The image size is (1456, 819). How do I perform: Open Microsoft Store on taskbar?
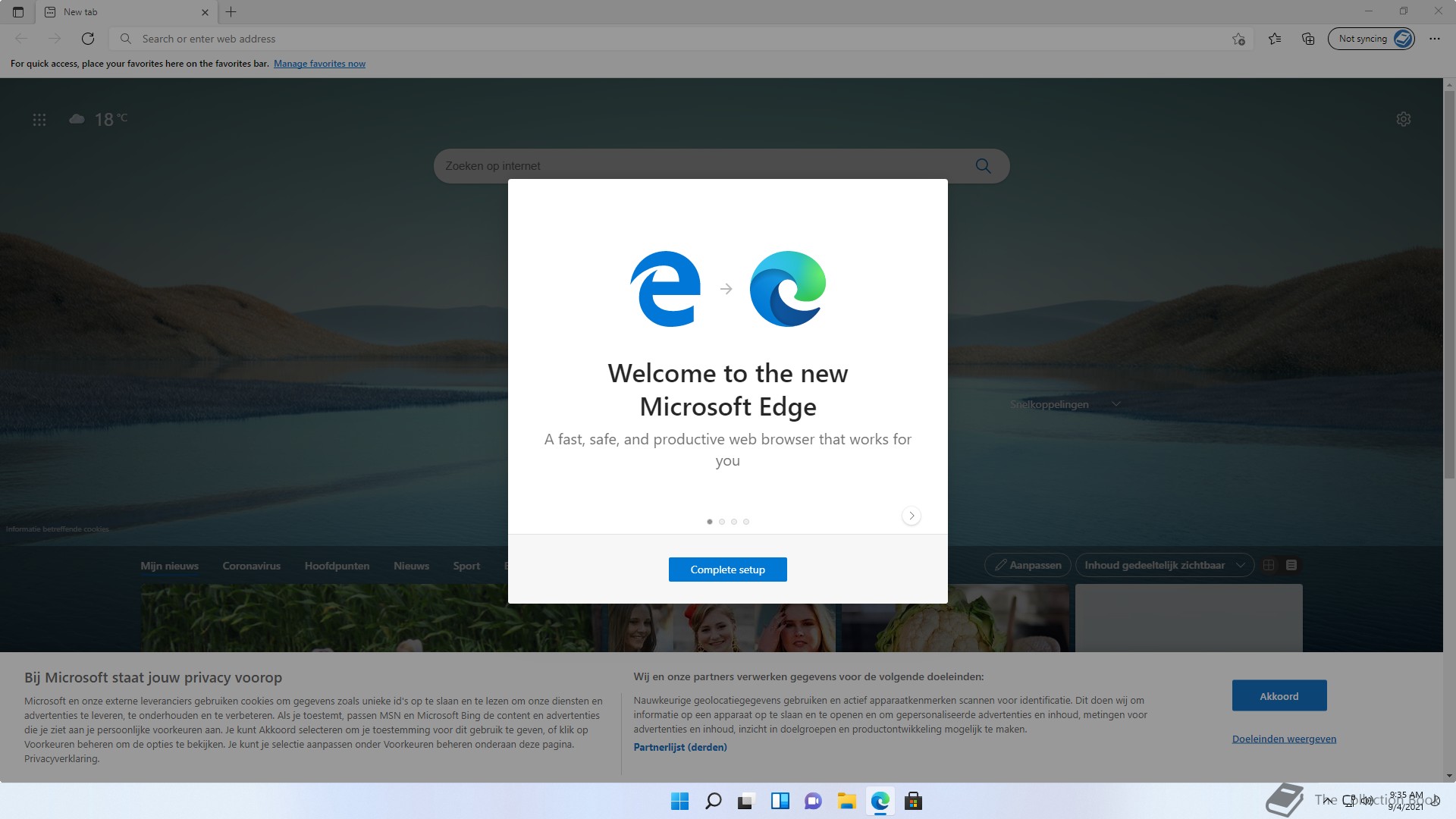(x=914, y=801)
